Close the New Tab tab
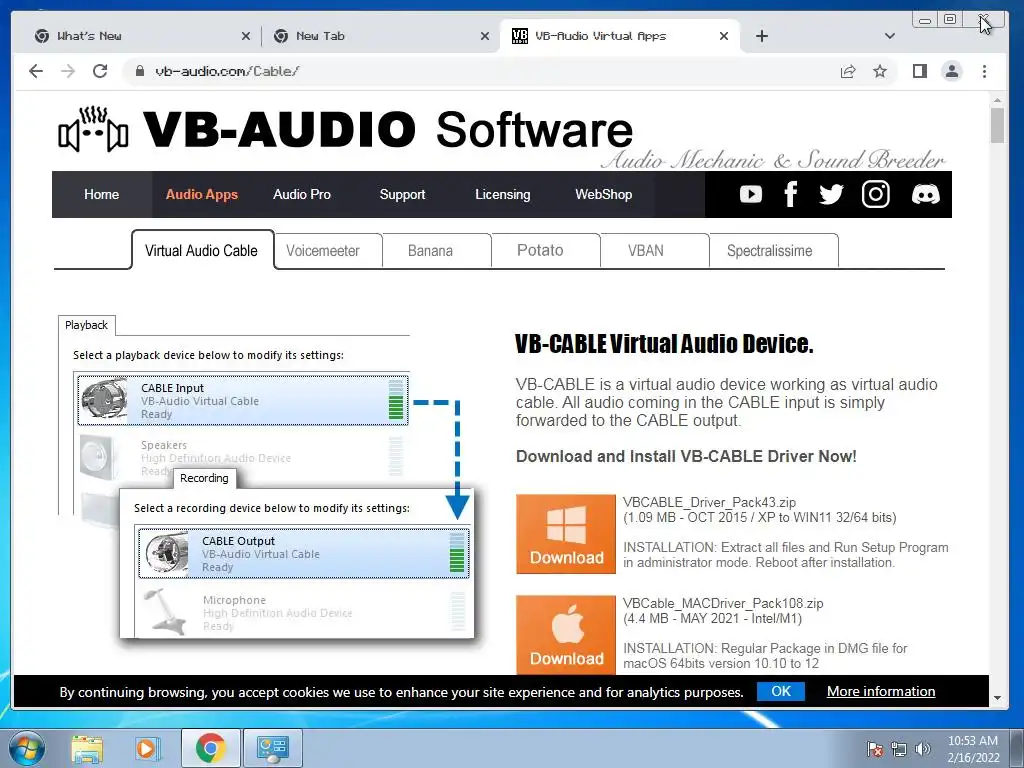Viewport: 1024px width, 768px height. coord(485,36)
